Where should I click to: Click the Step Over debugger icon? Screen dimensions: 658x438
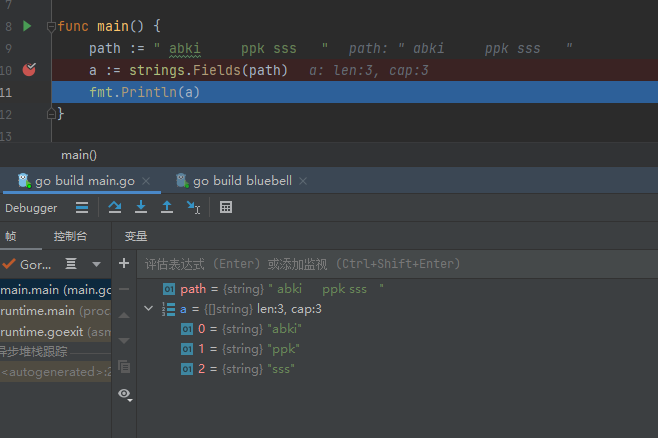pyautogui.click(x=115, y=207)
